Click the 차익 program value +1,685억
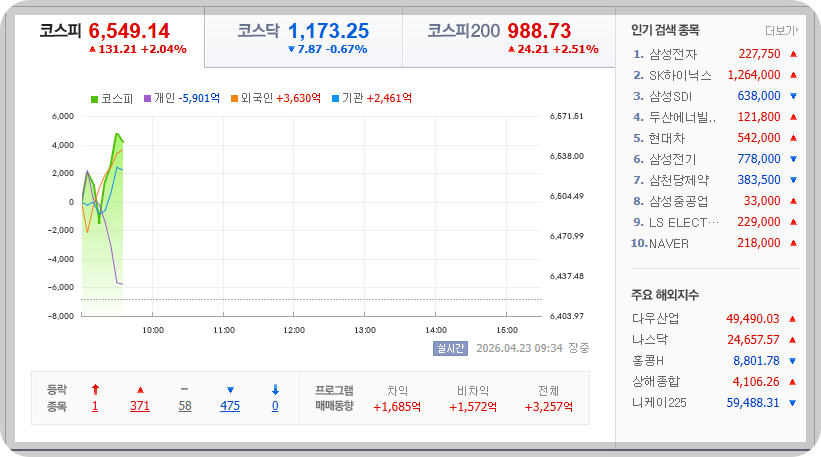The image size is (821, 457). coord(397,407)
